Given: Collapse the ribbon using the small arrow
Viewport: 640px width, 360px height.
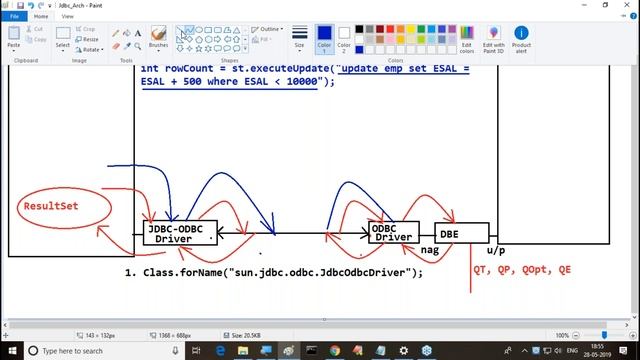Looking at the screenshot, I should [x=624, y=16].
